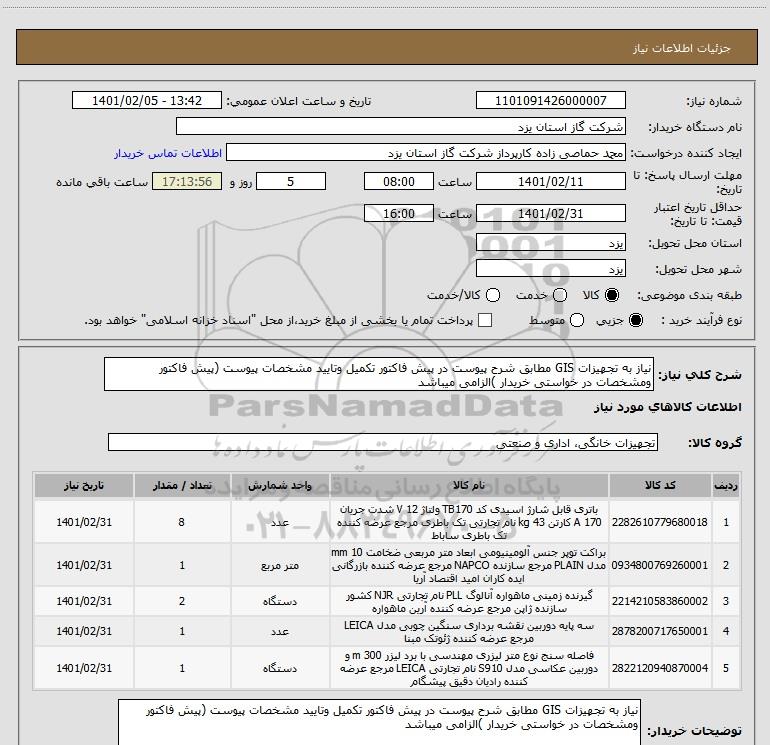This screenshot has height=745, width=770.
Task: Click the request creator name field
Action: coord(426,153)
